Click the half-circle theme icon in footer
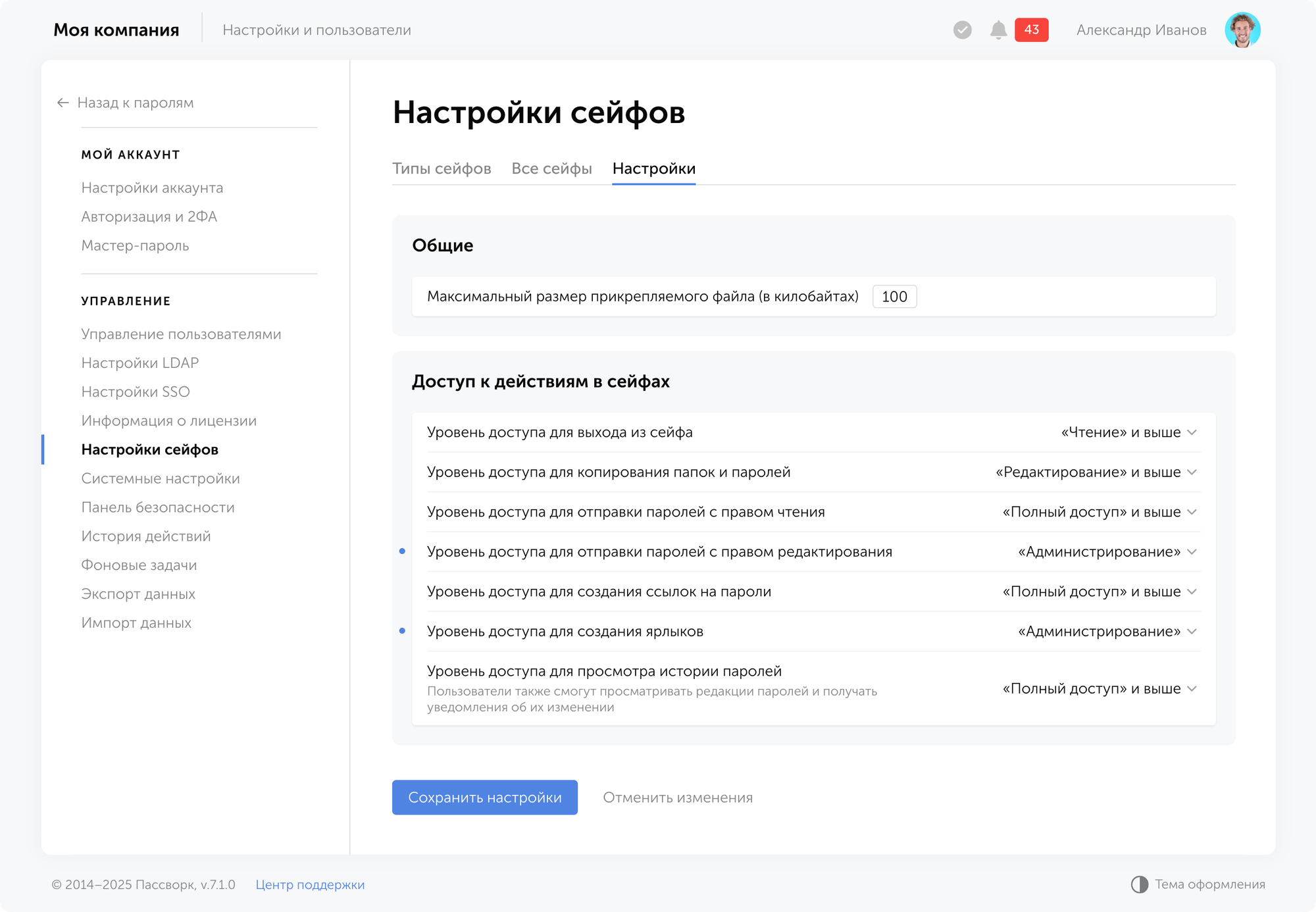Image resolution: width=1316 pixels, height=912 pixels. 1139,884
